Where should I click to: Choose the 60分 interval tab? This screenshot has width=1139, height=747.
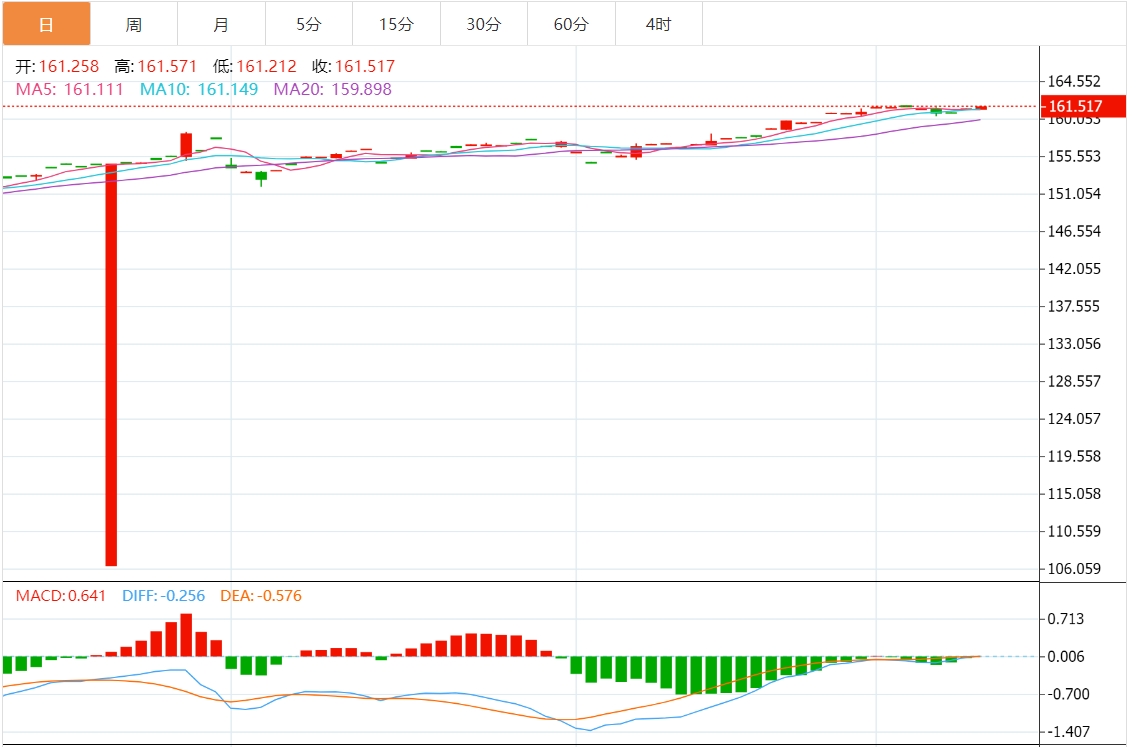point(571,25)
